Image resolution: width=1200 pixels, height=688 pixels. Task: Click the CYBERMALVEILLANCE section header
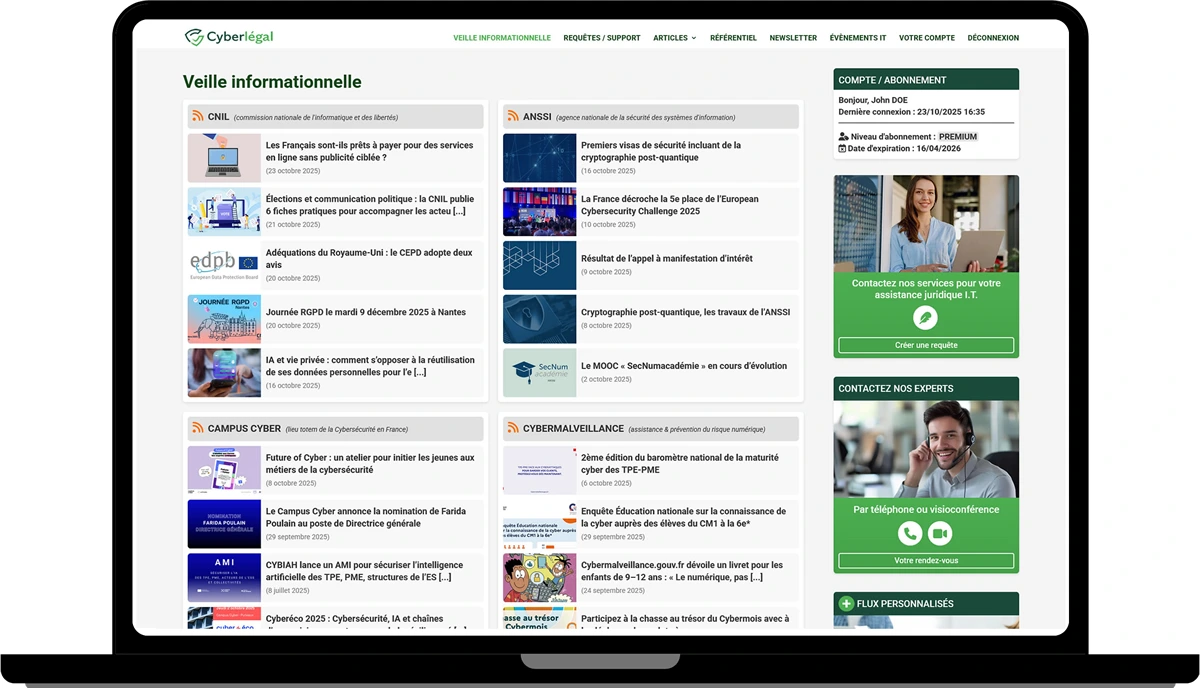(x=651, y=428)
